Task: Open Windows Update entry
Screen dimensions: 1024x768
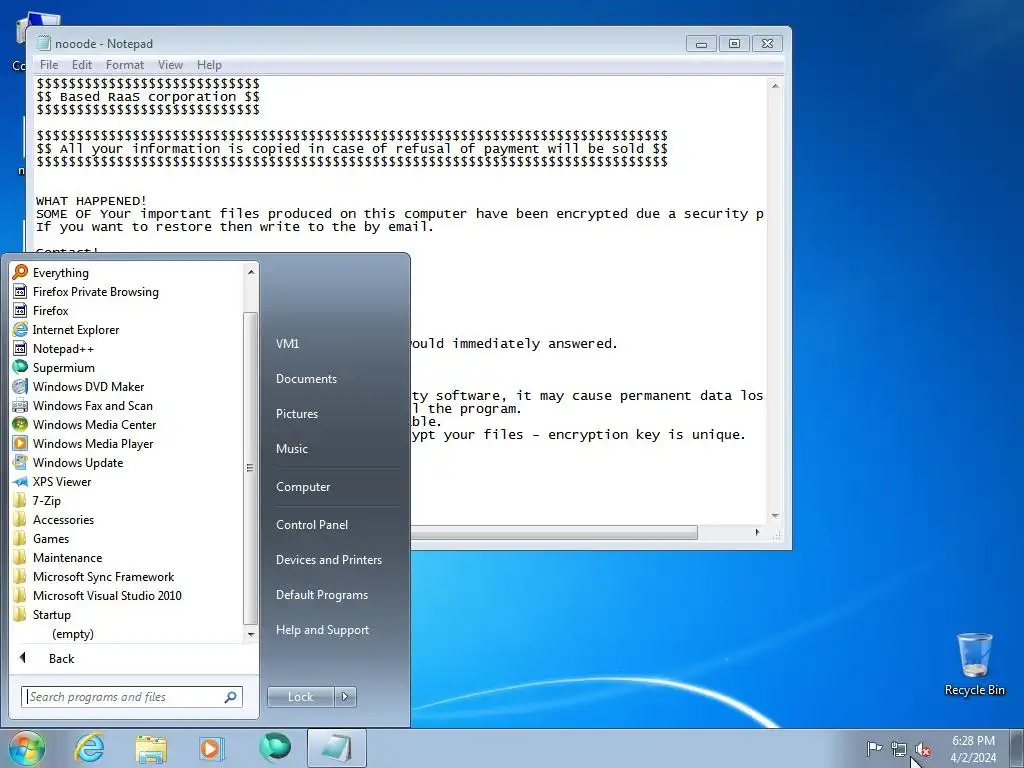Action: pyautogui.click(x=78, y=462)
